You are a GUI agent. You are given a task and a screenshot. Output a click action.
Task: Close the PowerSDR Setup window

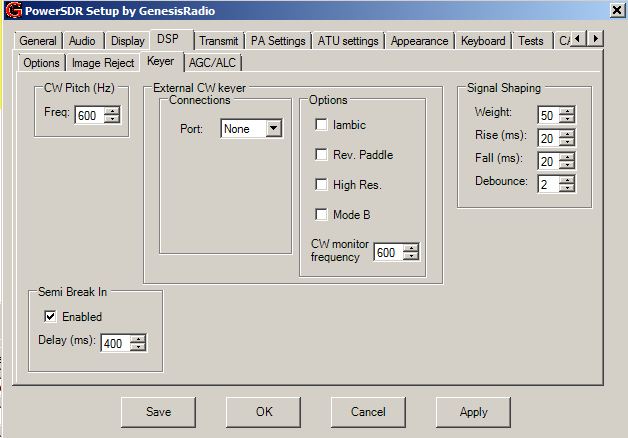click(617, 10)
